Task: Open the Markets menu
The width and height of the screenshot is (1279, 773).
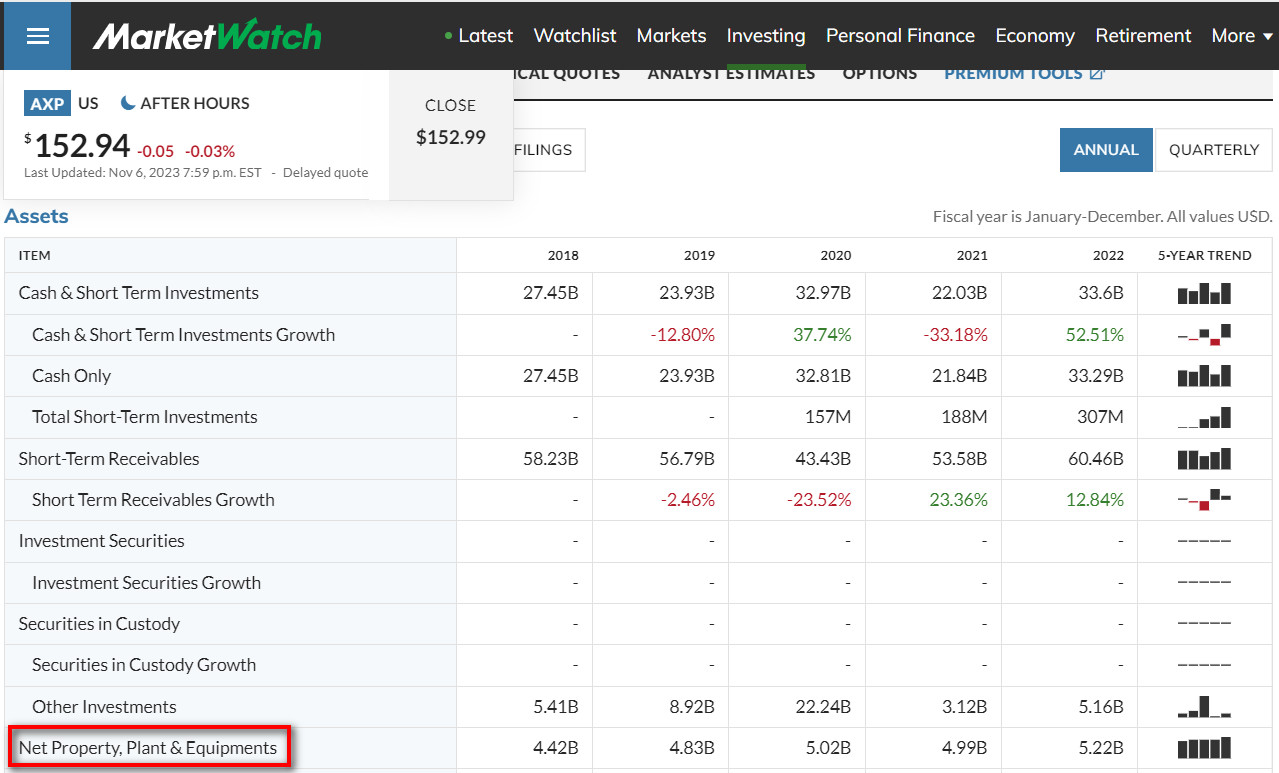Action: click(671, 36)
